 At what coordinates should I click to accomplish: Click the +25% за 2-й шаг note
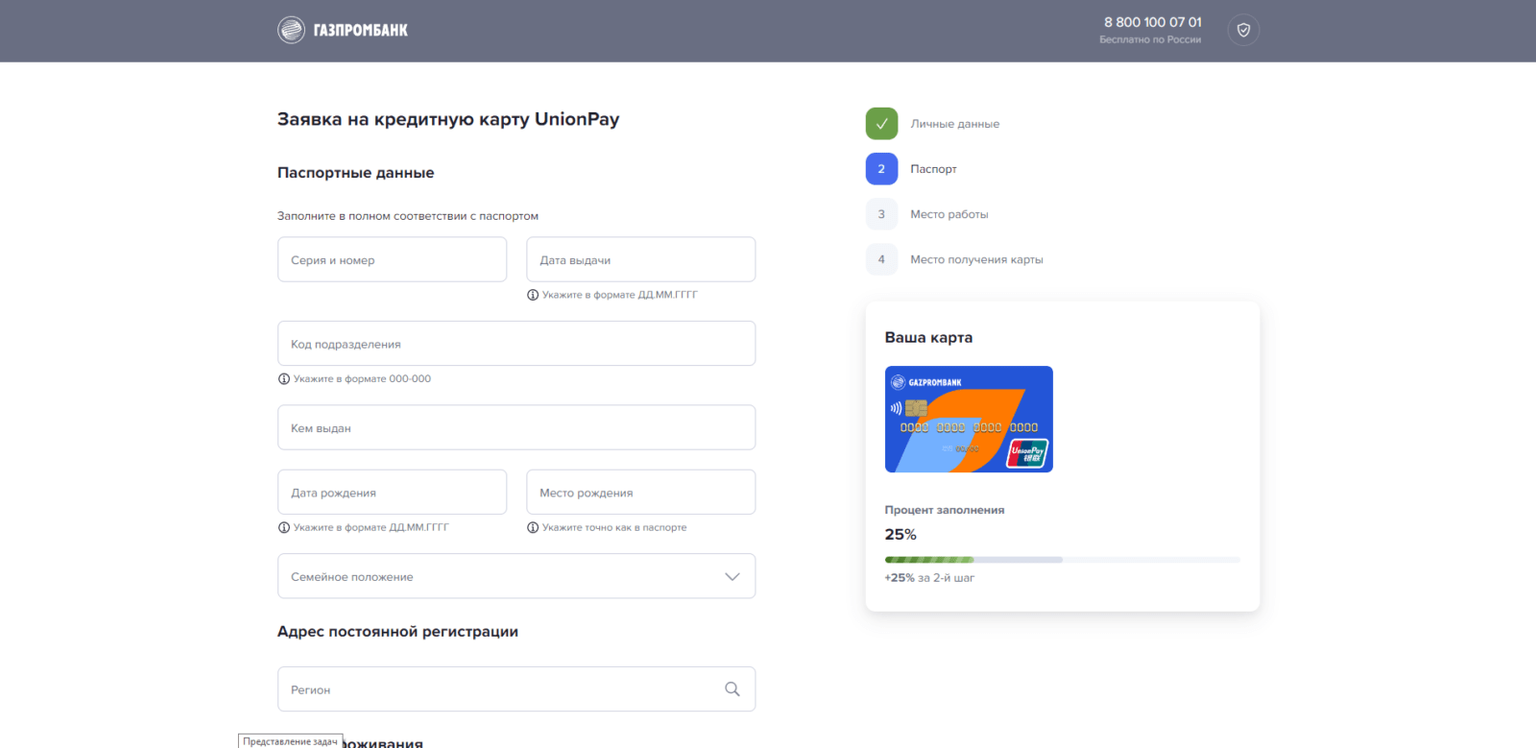(x=929, y=578)
